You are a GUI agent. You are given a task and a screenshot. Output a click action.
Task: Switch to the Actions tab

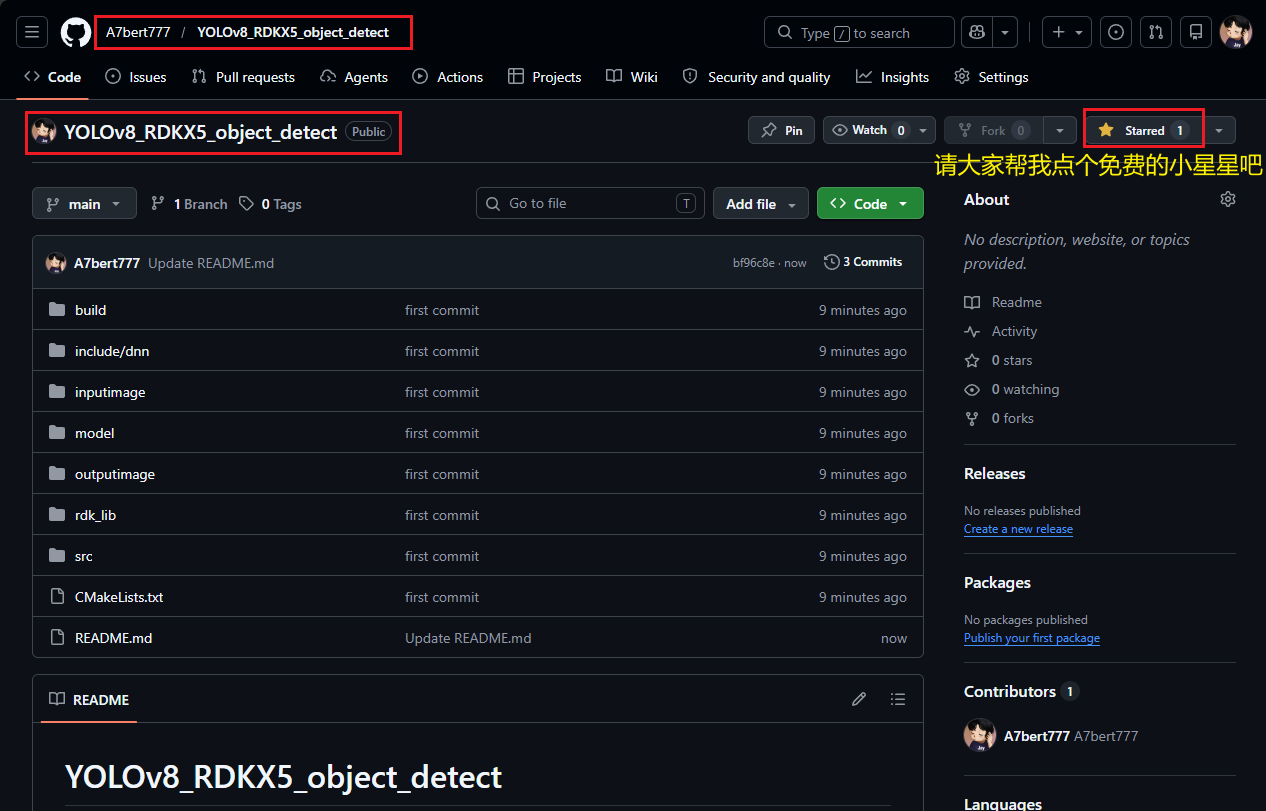coord(448,77)
